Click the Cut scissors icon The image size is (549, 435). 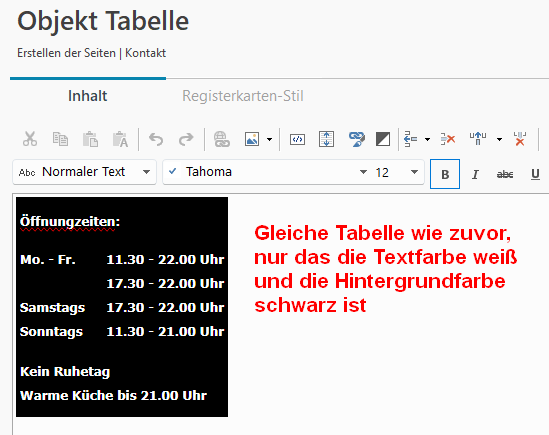point(30,139)
